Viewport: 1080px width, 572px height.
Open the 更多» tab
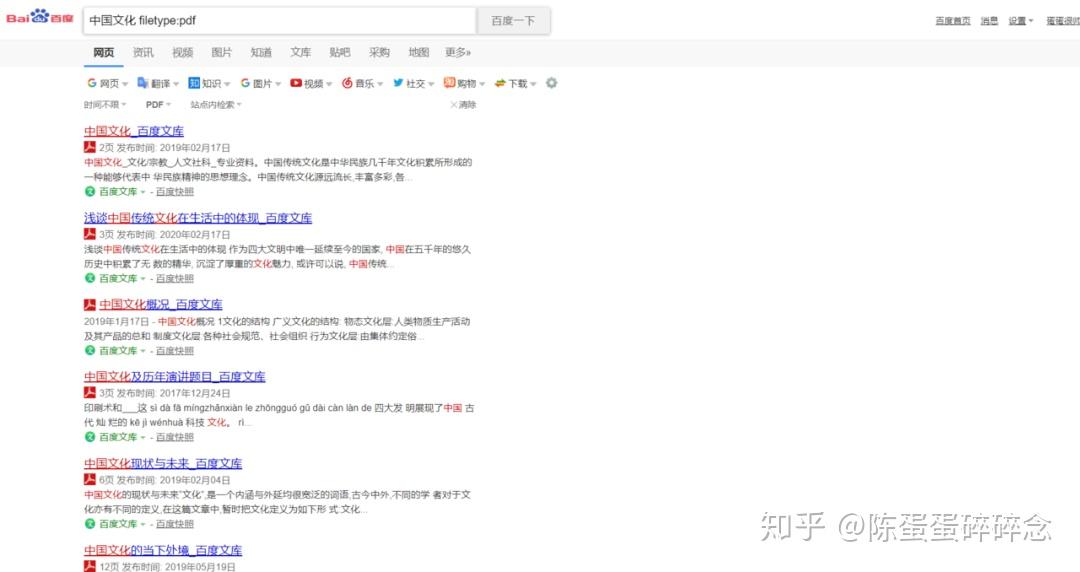pyautogui.click(x=458, y=52)
